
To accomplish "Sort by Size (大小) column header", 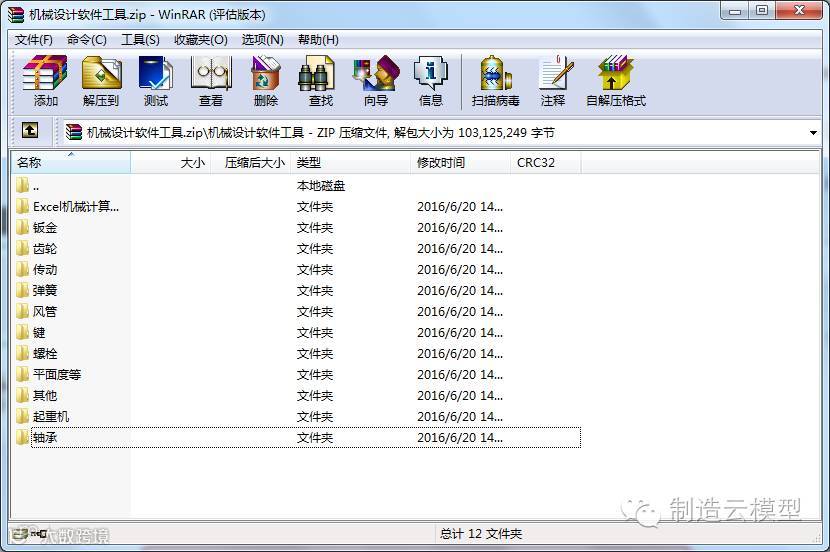I will click(171, 162).
